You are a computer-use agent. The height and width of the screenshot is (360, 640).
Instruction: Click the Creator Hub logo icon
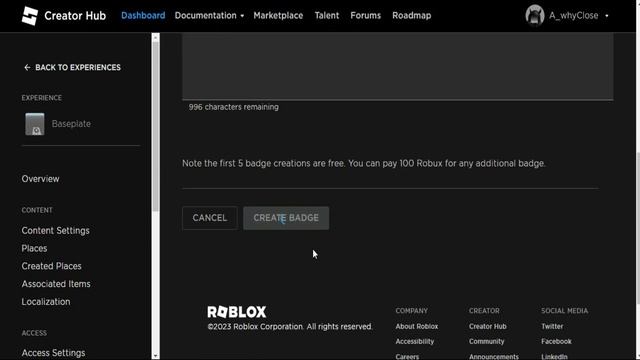click(x=30, y=16)
